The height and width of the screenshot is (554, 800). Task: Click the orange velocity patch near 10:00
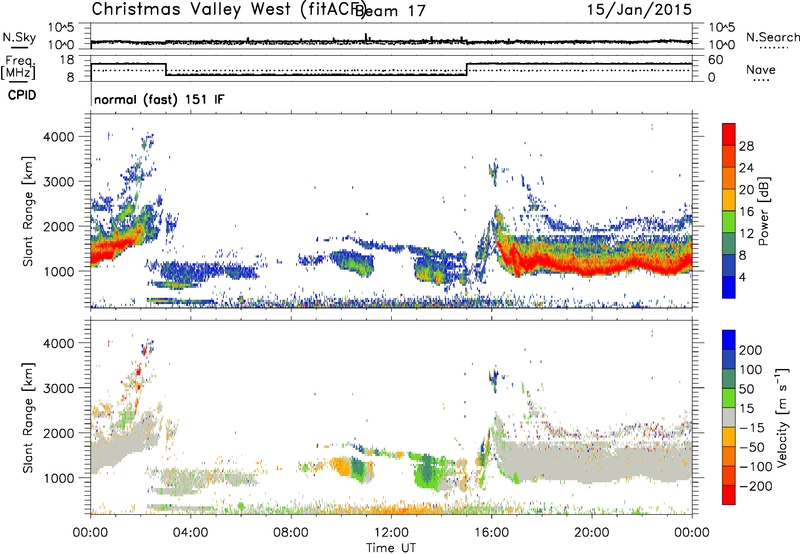click(341, 466)
